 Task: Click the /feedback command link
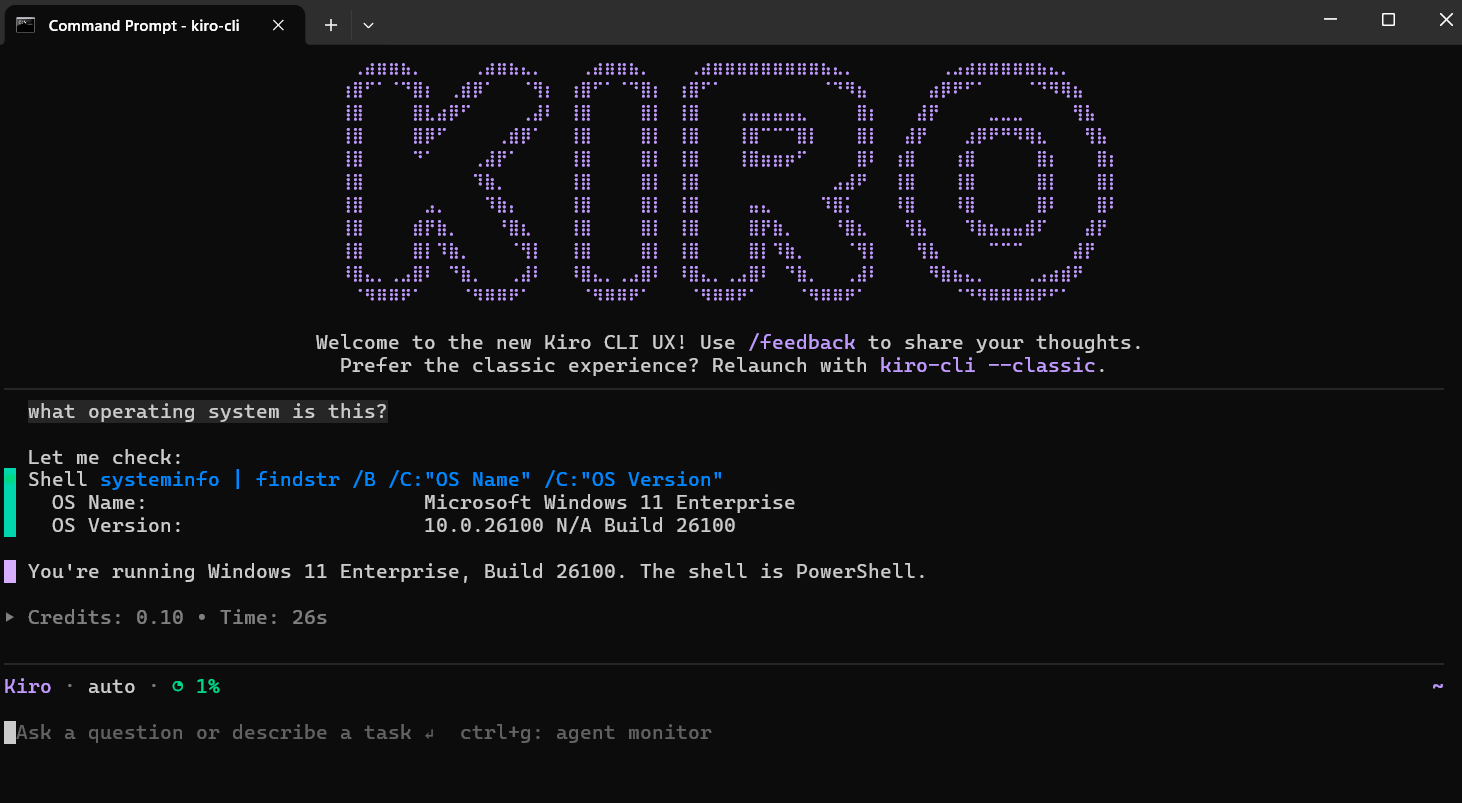pyautogui.click(x=802, y=342)
